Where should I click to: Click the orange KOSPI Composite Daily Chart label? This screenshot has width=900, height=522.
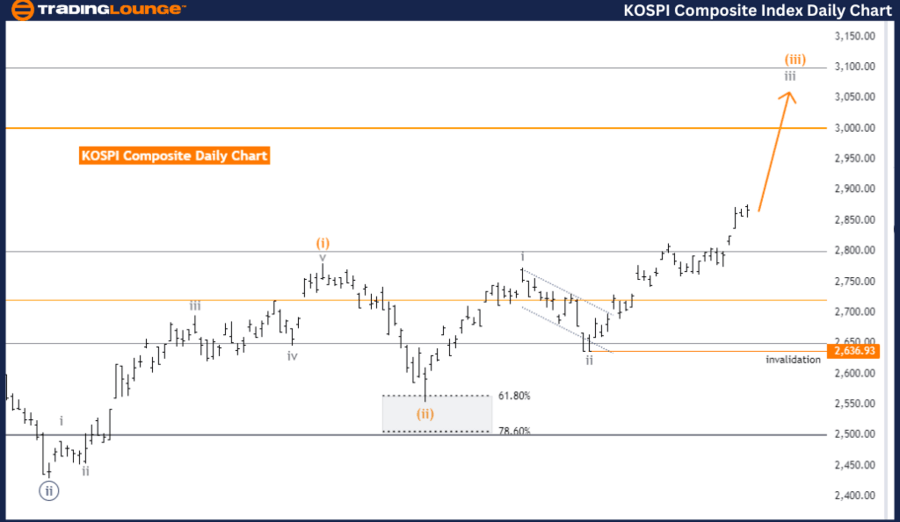point(174,156)
